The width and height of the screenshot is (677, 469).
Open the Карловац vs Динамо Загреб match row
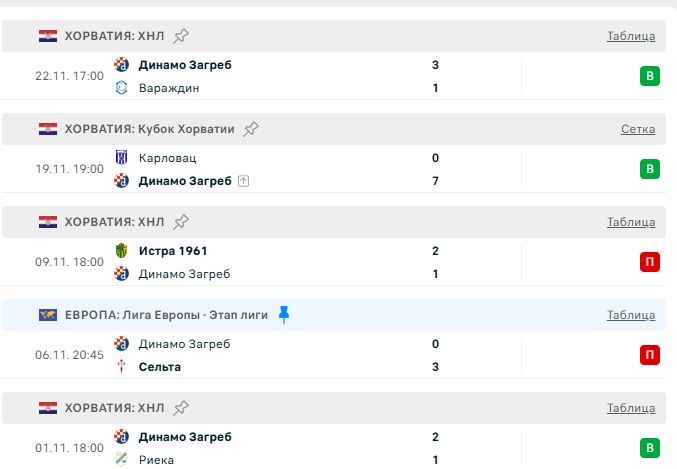[300, 169]
